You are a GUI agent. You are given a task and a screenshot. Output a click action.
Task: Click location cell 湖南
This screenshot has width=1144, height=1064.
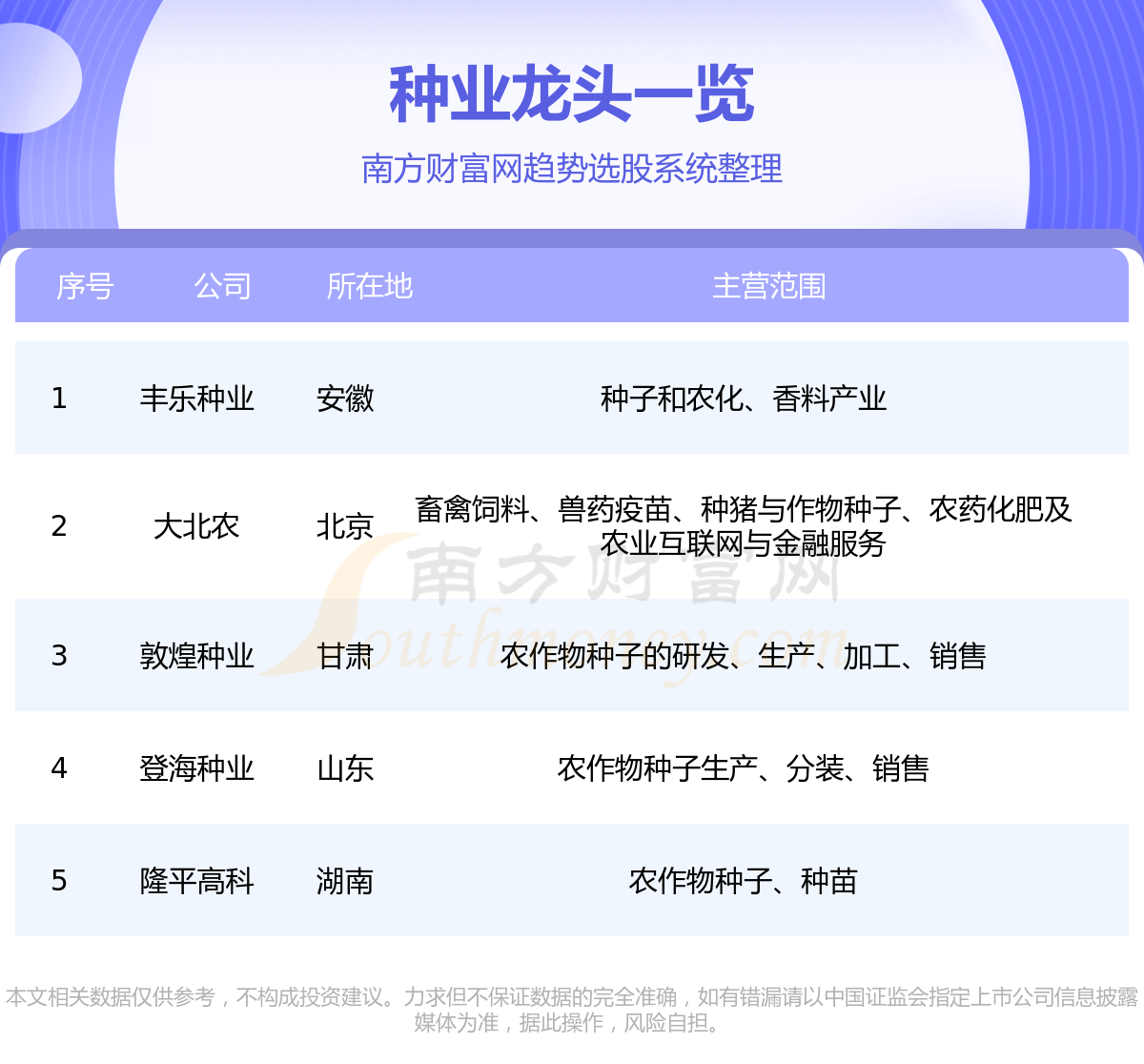click(345, 881)
